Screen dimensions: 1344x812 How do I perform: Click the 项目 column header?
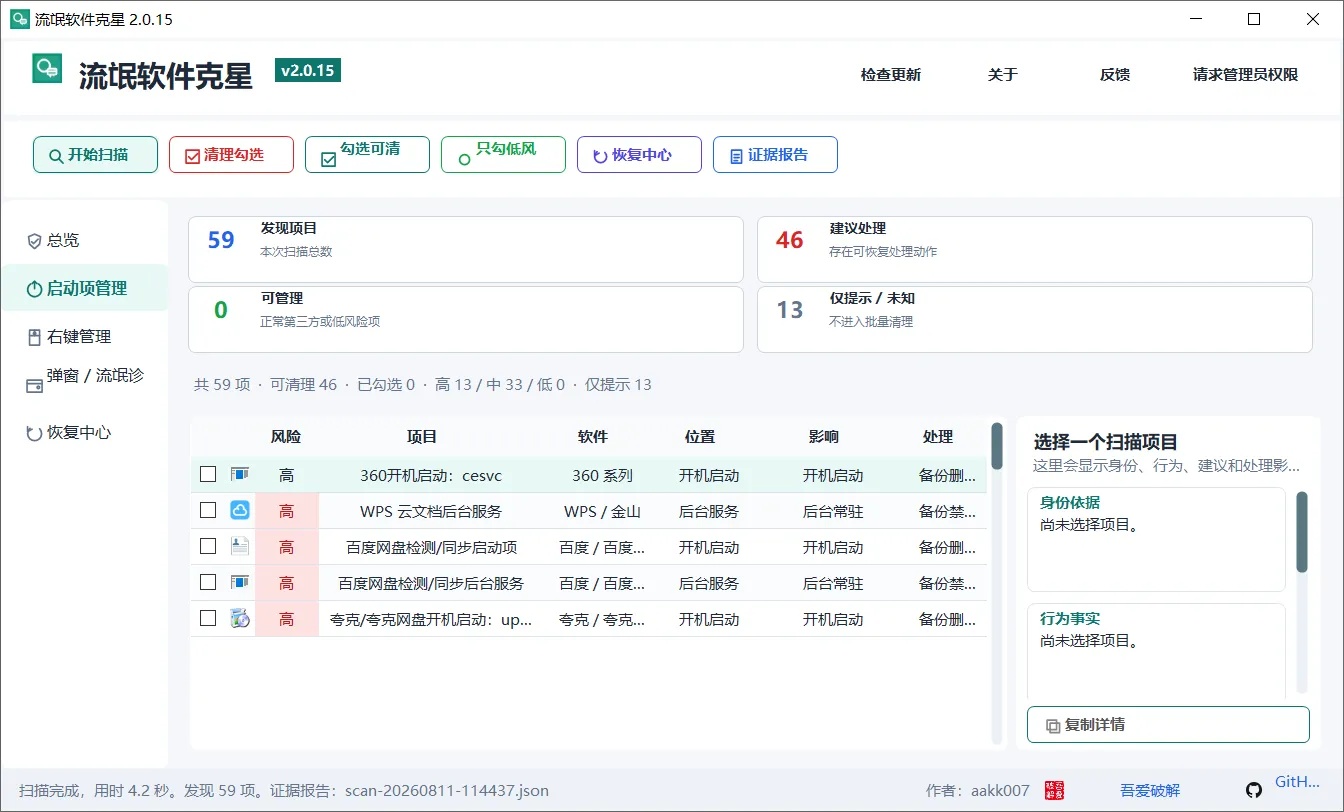(422, 437)
